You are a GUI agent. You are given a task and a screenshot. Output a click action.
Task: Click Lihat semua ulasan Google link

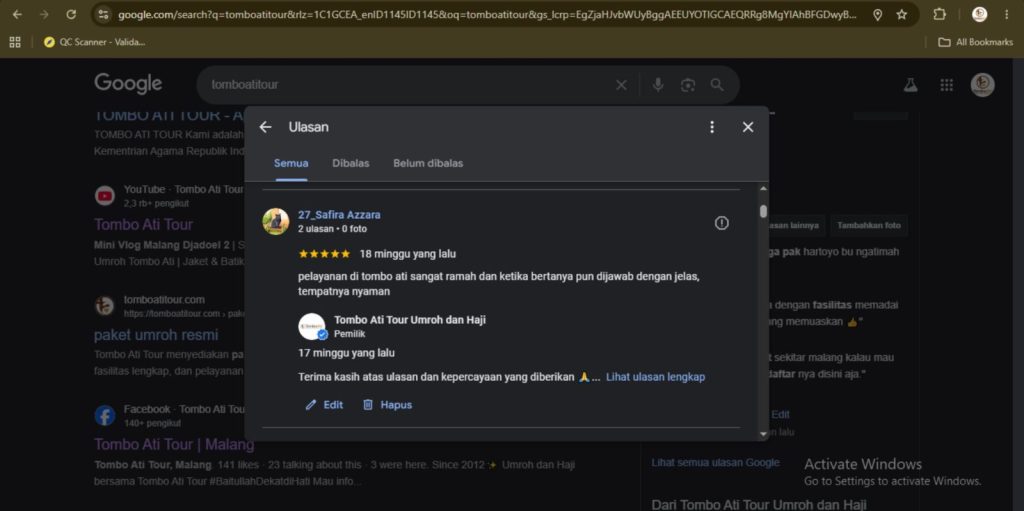[715, 463]
